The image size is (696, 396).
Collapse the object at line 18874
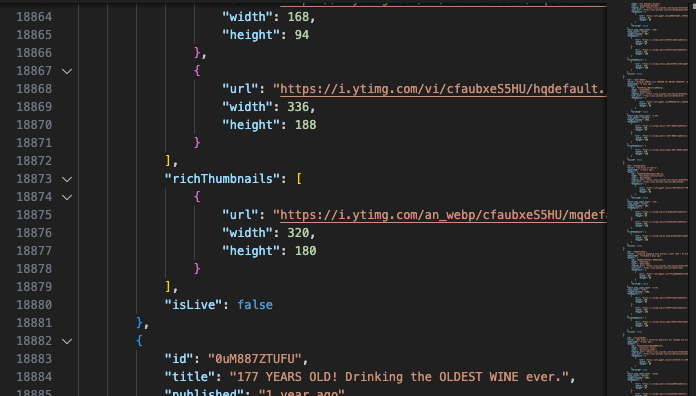[x=67, y=197]
